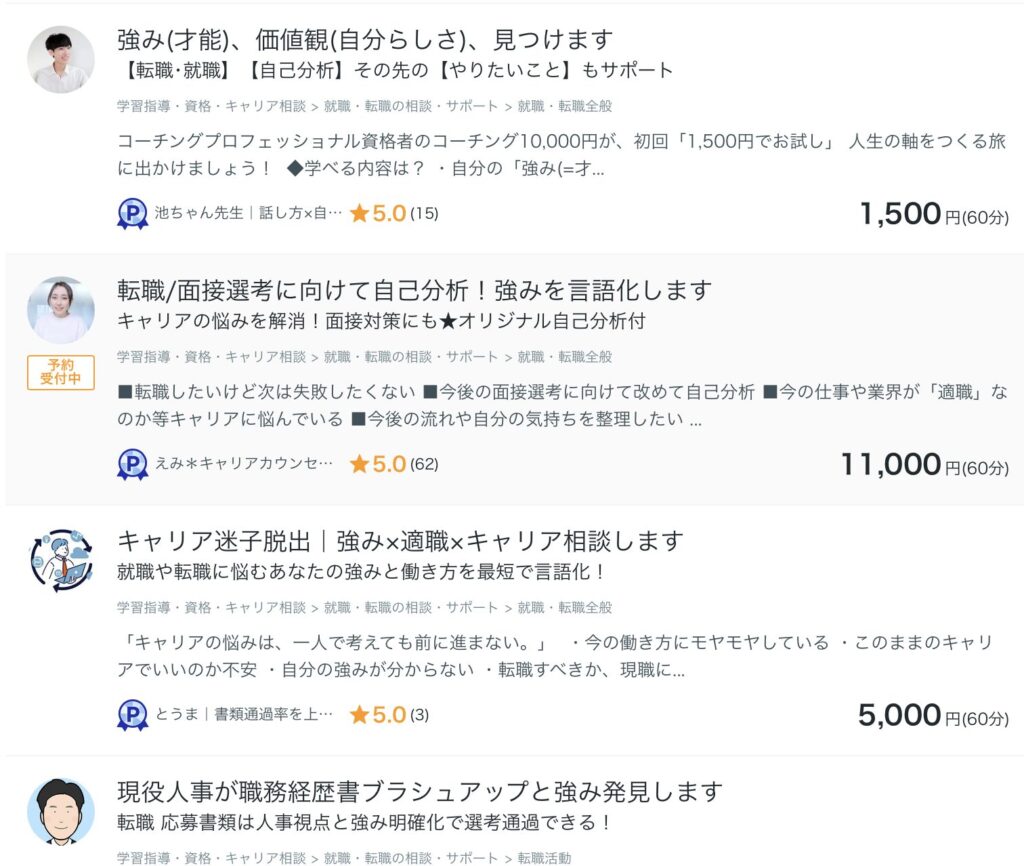1024x866 pixels.
Task: Click the キャリア迷子脱出 listing illustration avatar
Action: point(60,561)
